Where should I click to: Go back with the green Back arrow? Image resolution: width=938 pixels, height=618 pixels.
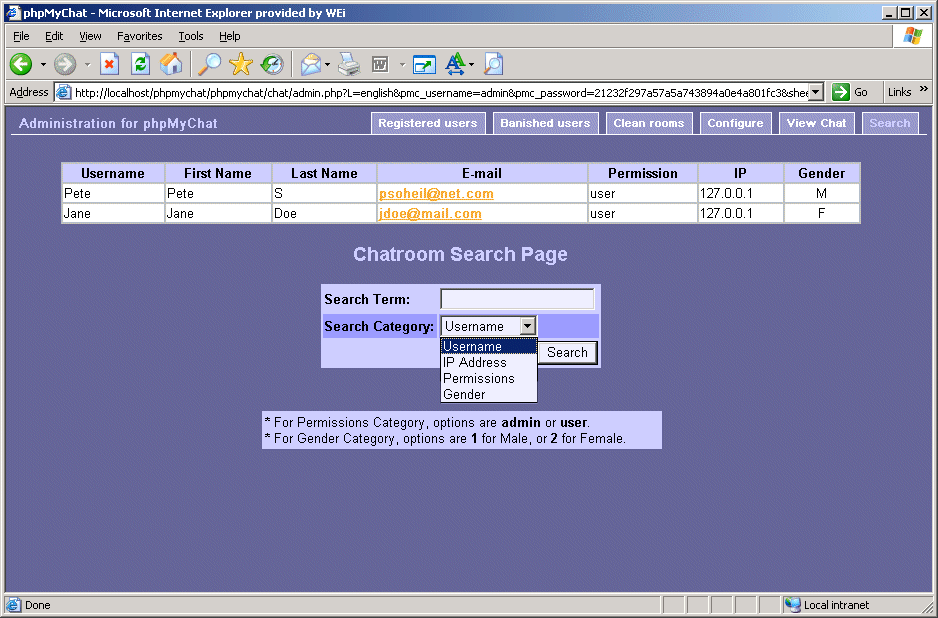[x=21, y=64]
